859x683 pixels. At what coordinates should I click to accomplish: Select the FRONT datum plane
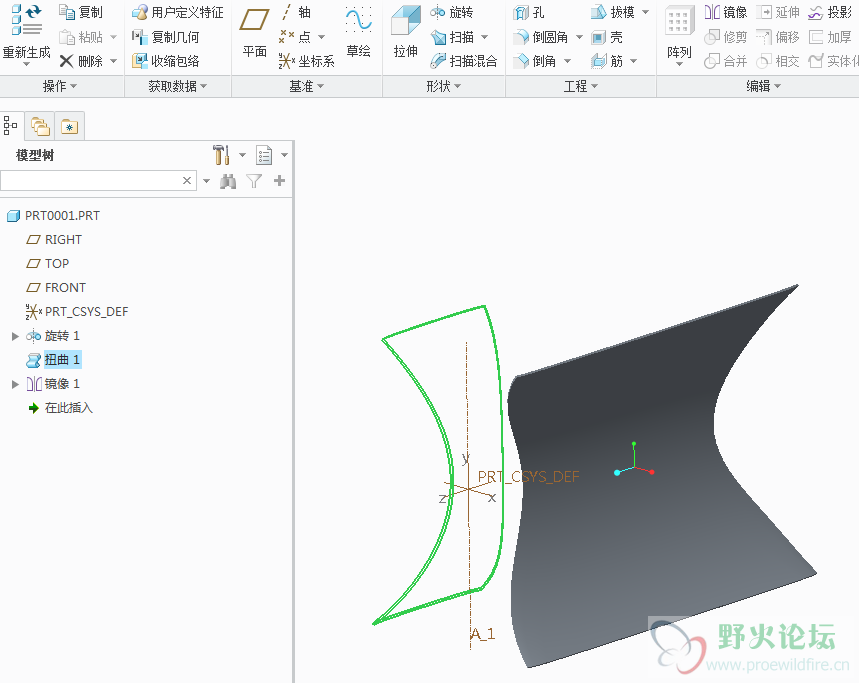click(56, 288)
